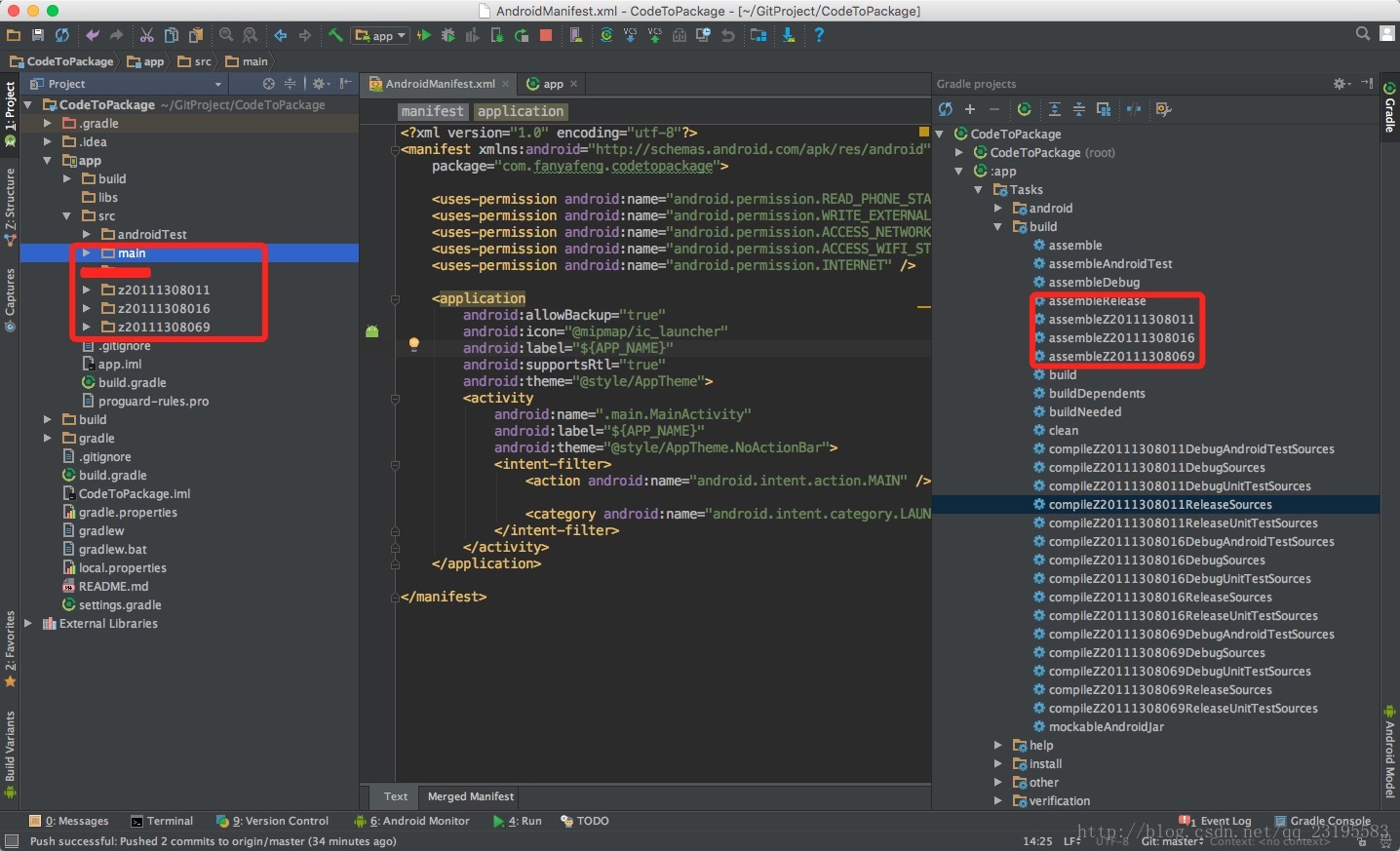
Task: Click the Attach Gradle project plus icon
Action: click(x=970, y=109)
